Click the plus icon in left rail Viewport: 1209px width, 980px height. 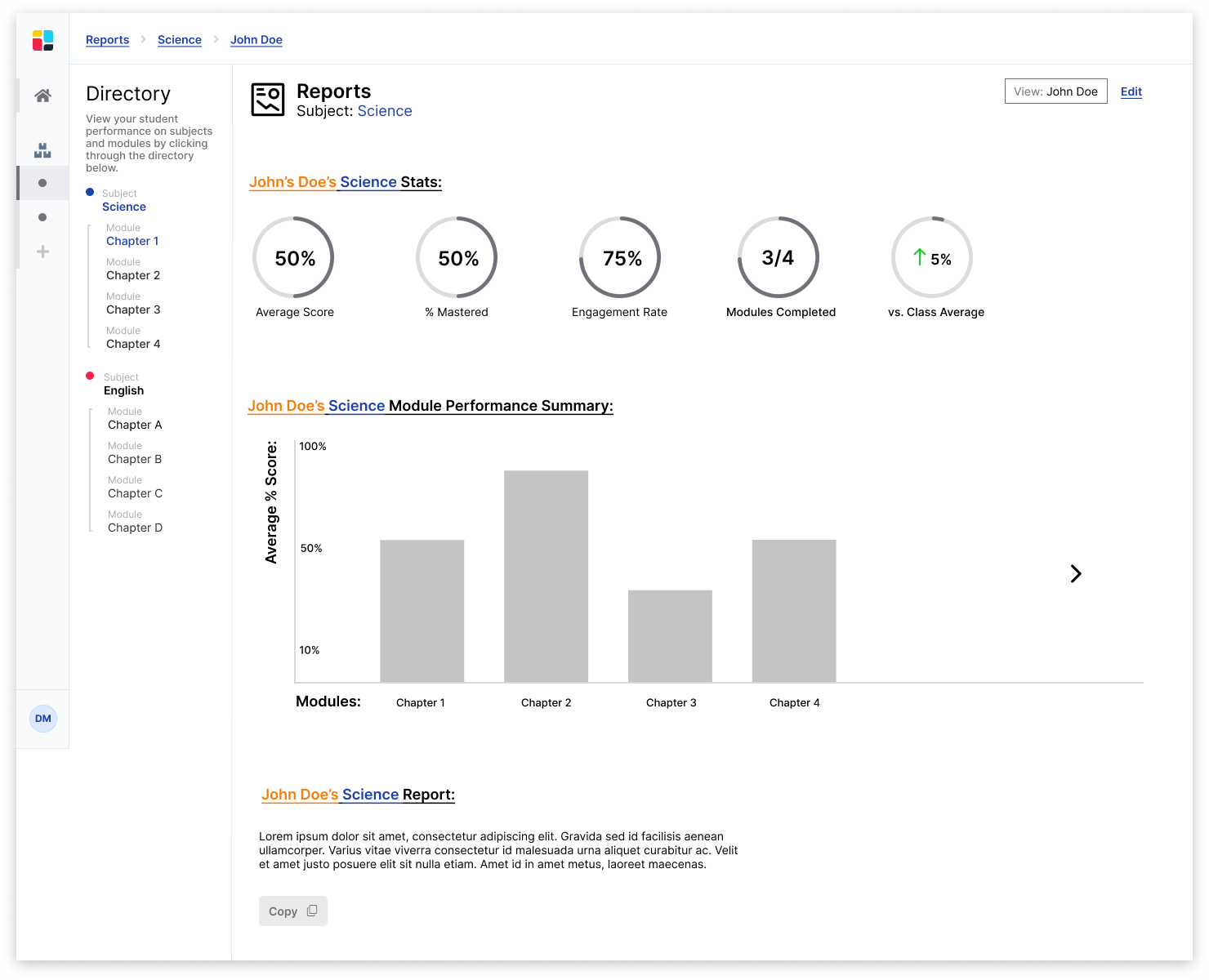coord(42,252)
